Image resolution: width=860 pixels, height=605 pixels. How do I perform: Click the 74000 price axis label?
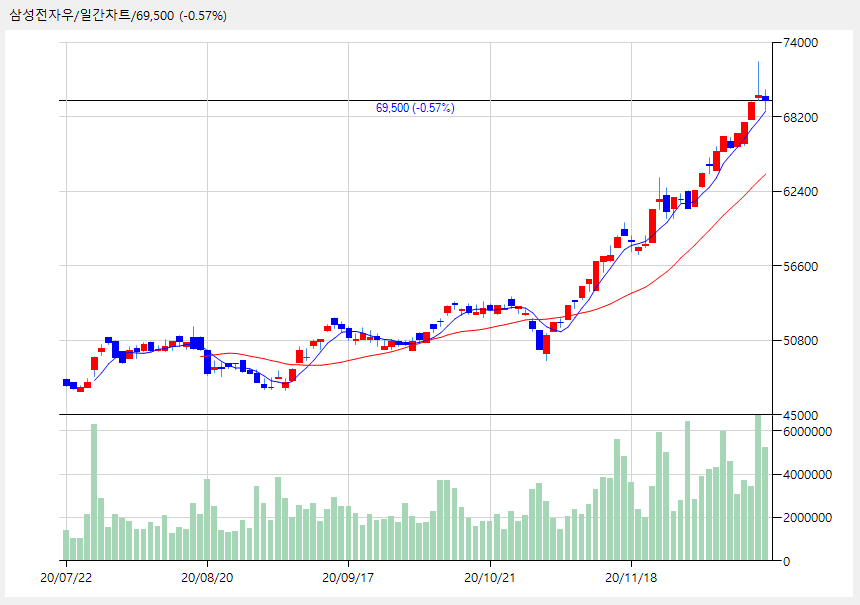pos(801,43)
